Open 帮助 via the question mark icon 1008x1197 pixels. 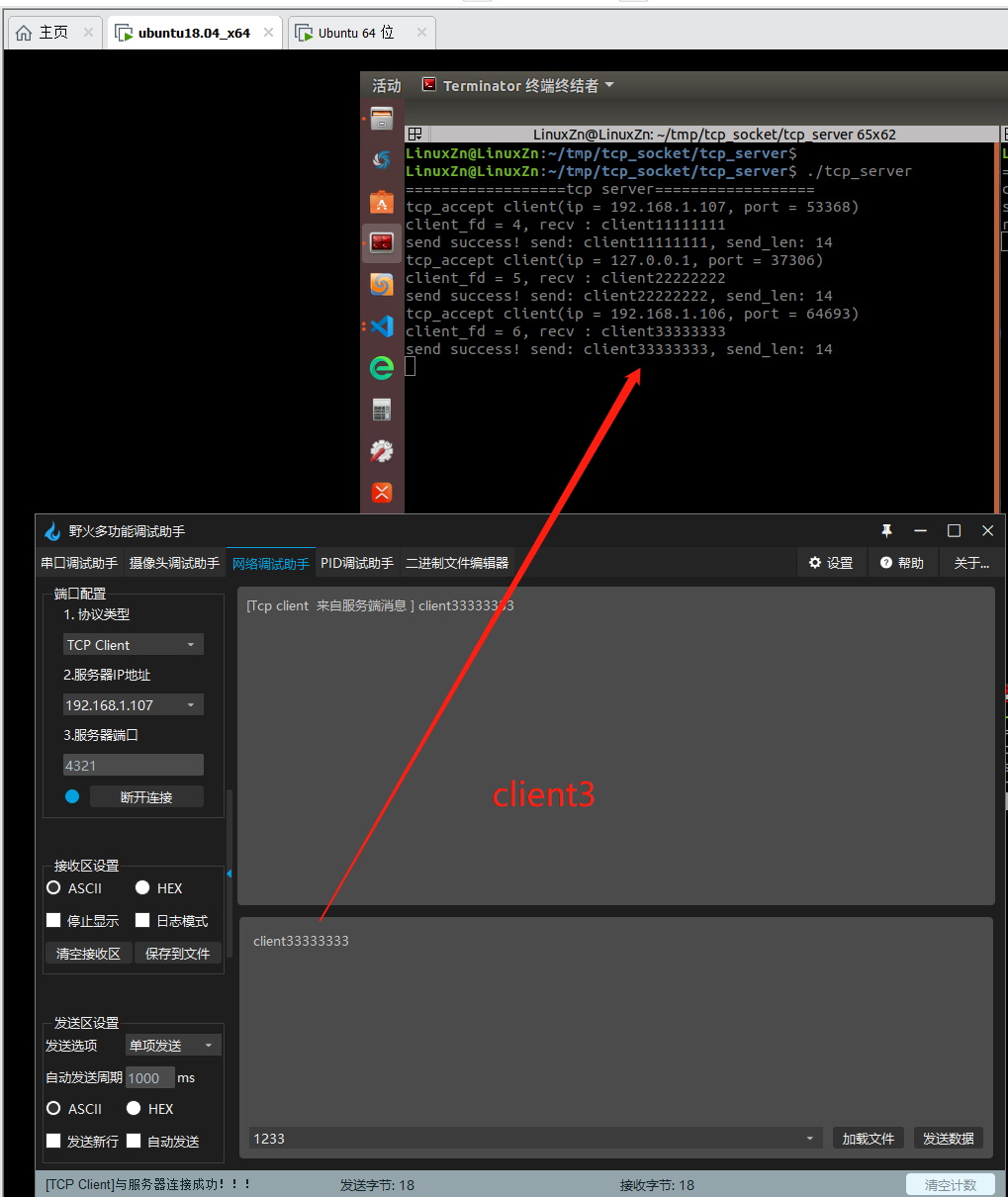point(886,563)
